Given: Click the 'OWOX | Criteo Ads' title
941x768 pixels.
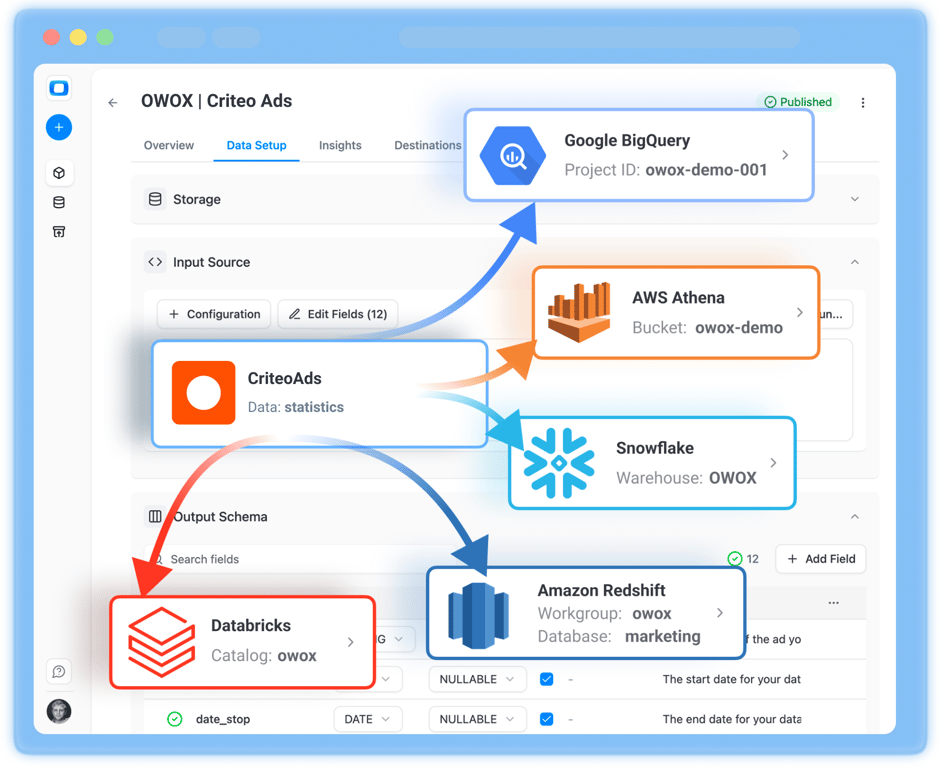Looking at the screenshot, I should click(x=217, y=101).
